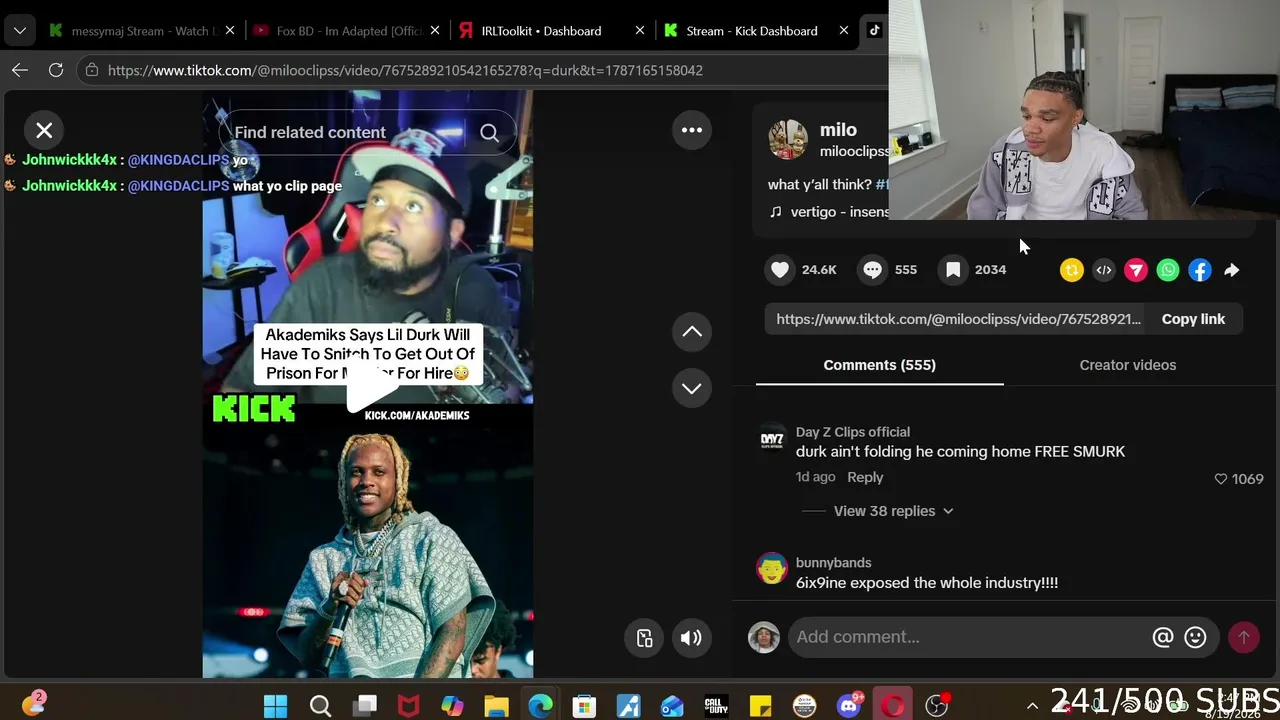1280x720 pixels.
Task: Like the Day Z Clips official comment
Action: (1220, 479)
